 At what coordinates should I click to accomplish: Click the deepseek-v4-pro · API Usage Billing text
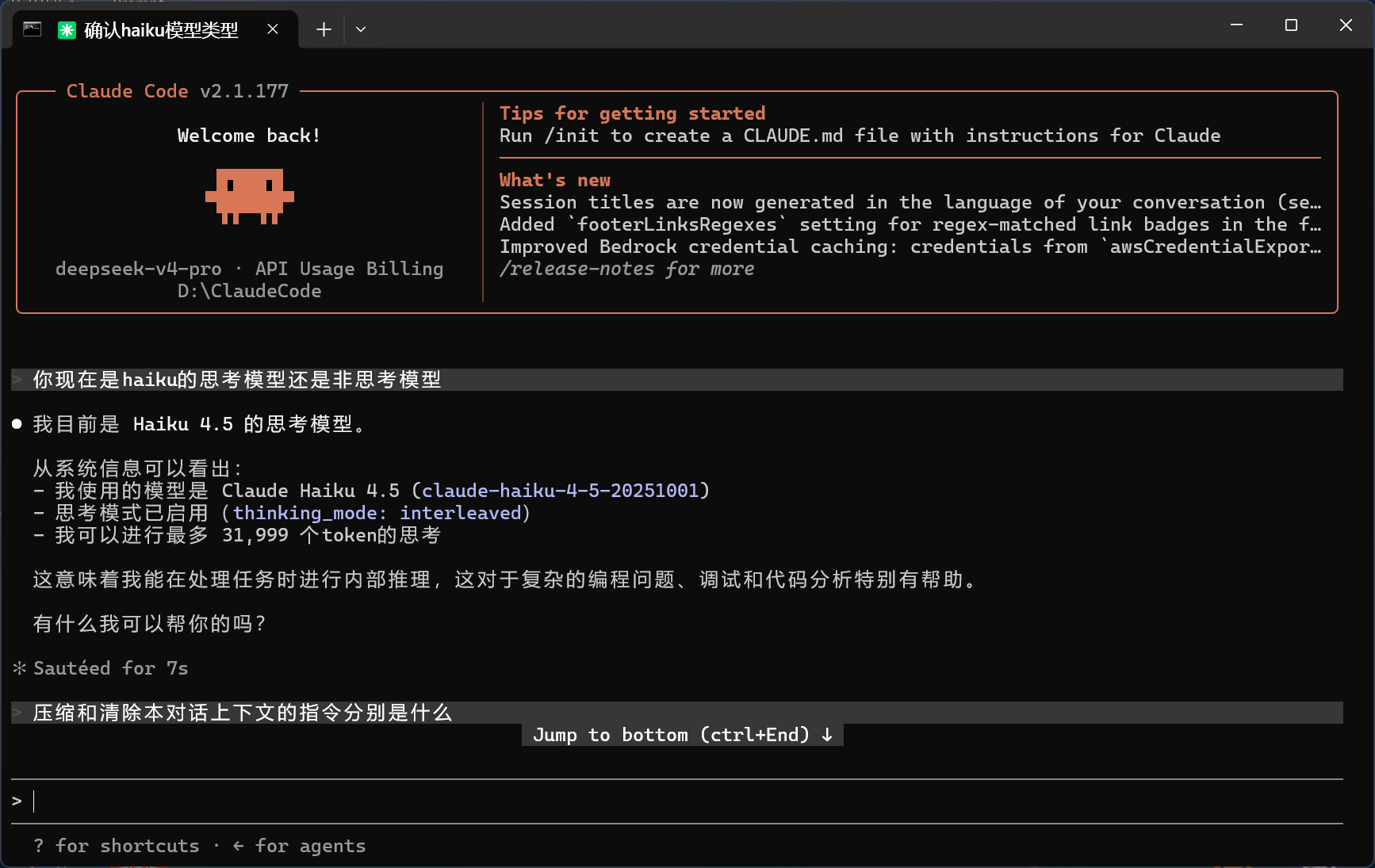(250, 269)
